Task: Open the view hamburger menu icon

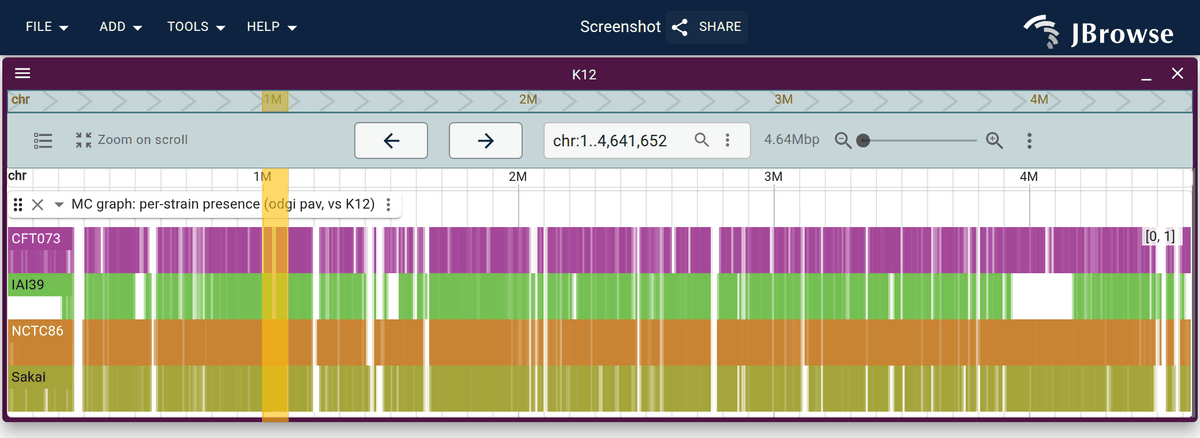Action: coord(23,74)
